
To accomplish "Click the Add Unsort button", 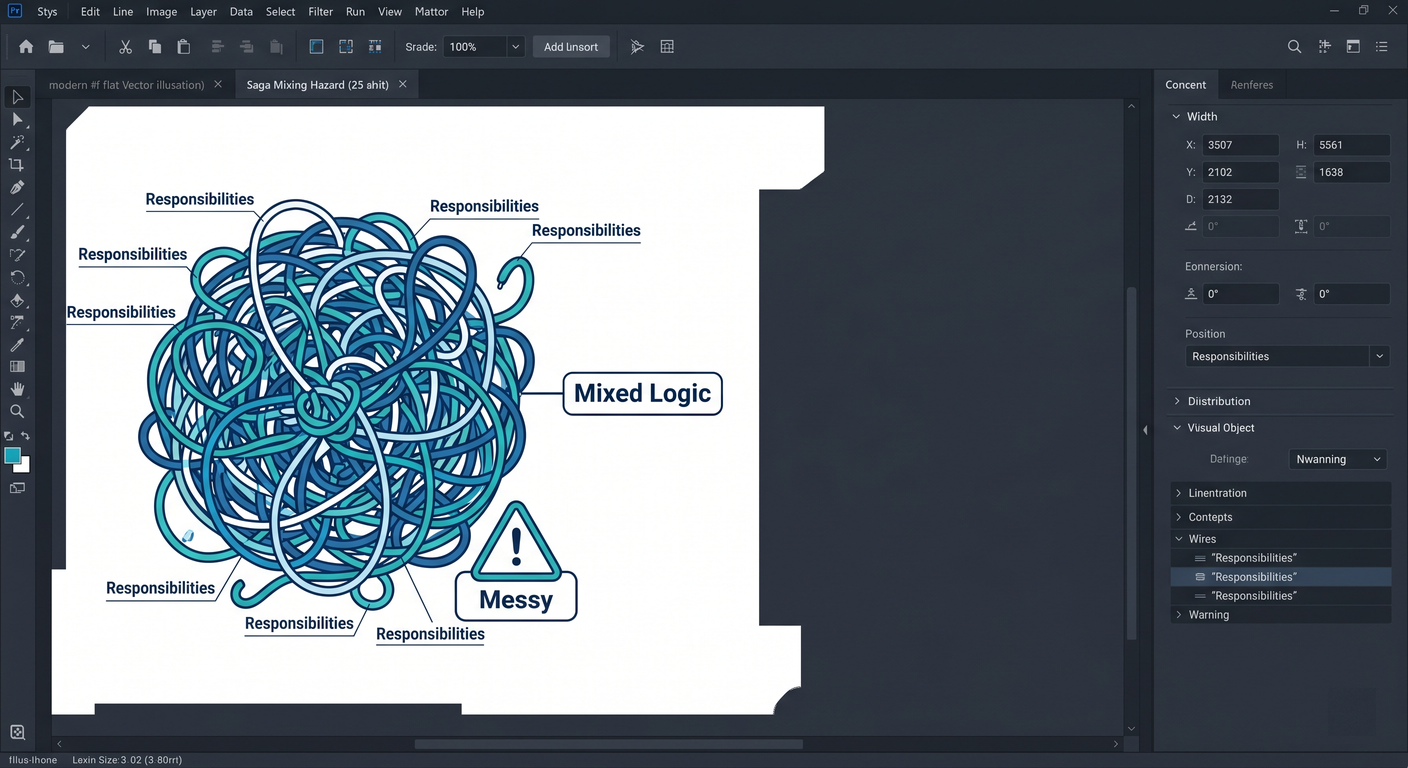I will click(571, 47).
